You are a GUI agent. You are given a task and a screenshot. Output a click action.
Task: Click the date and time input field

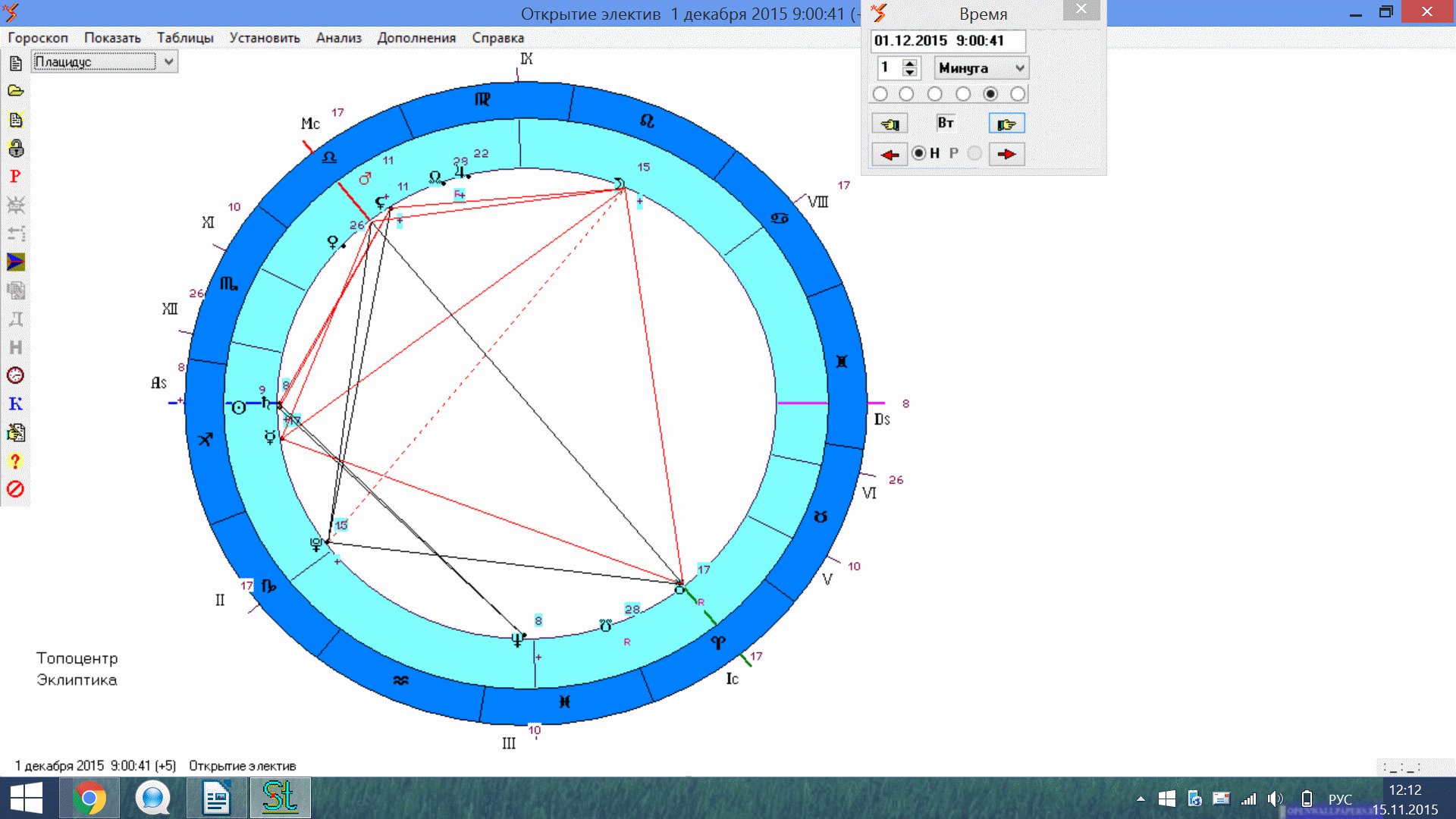[947, 41]
